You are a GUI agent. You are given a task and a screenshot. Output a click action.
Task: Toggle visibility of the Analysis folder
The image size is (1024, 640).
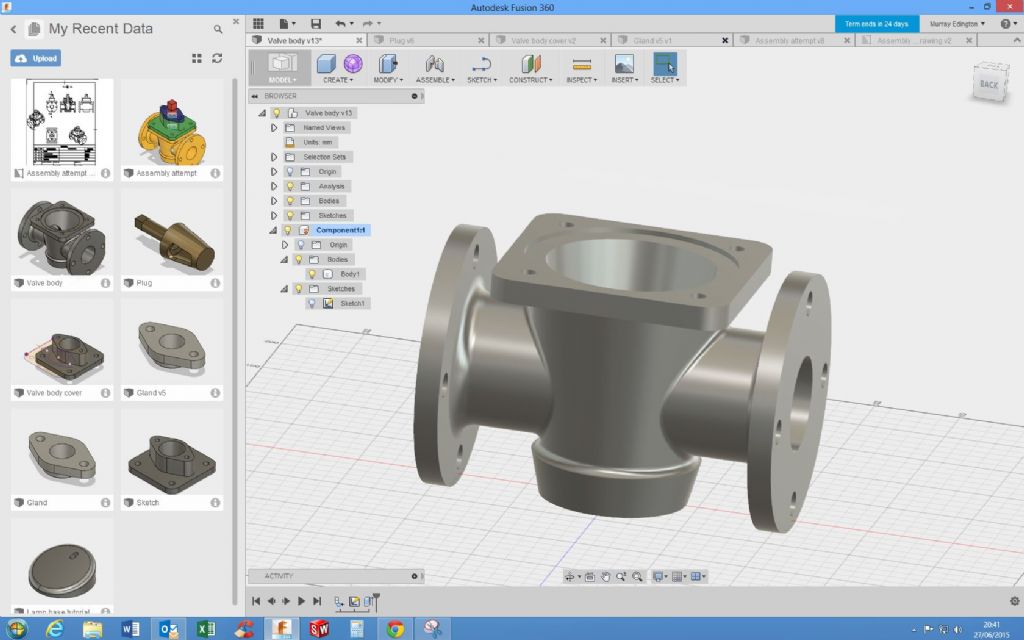click(291, 186)
